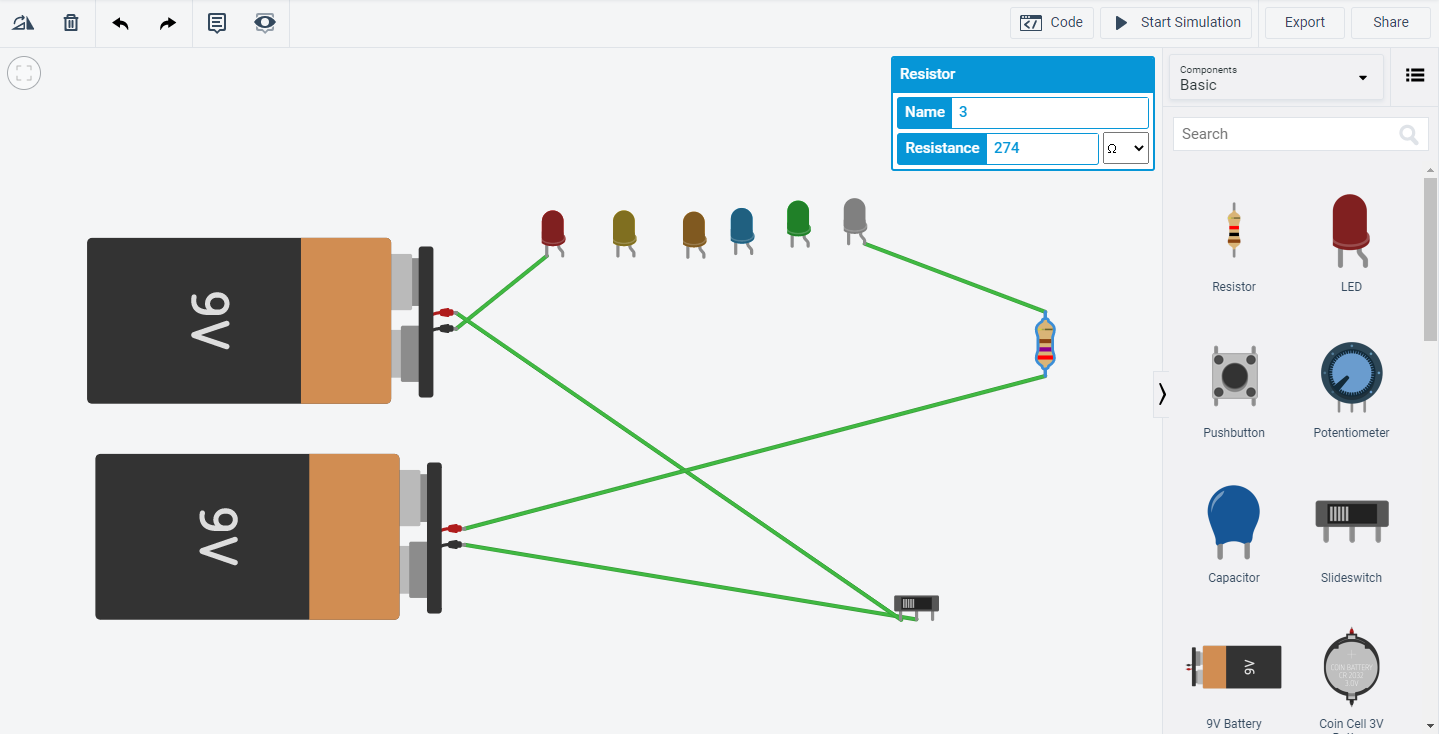Redo the last undone action
Screen dimensions: 1439x734
[x=168, y=22]
